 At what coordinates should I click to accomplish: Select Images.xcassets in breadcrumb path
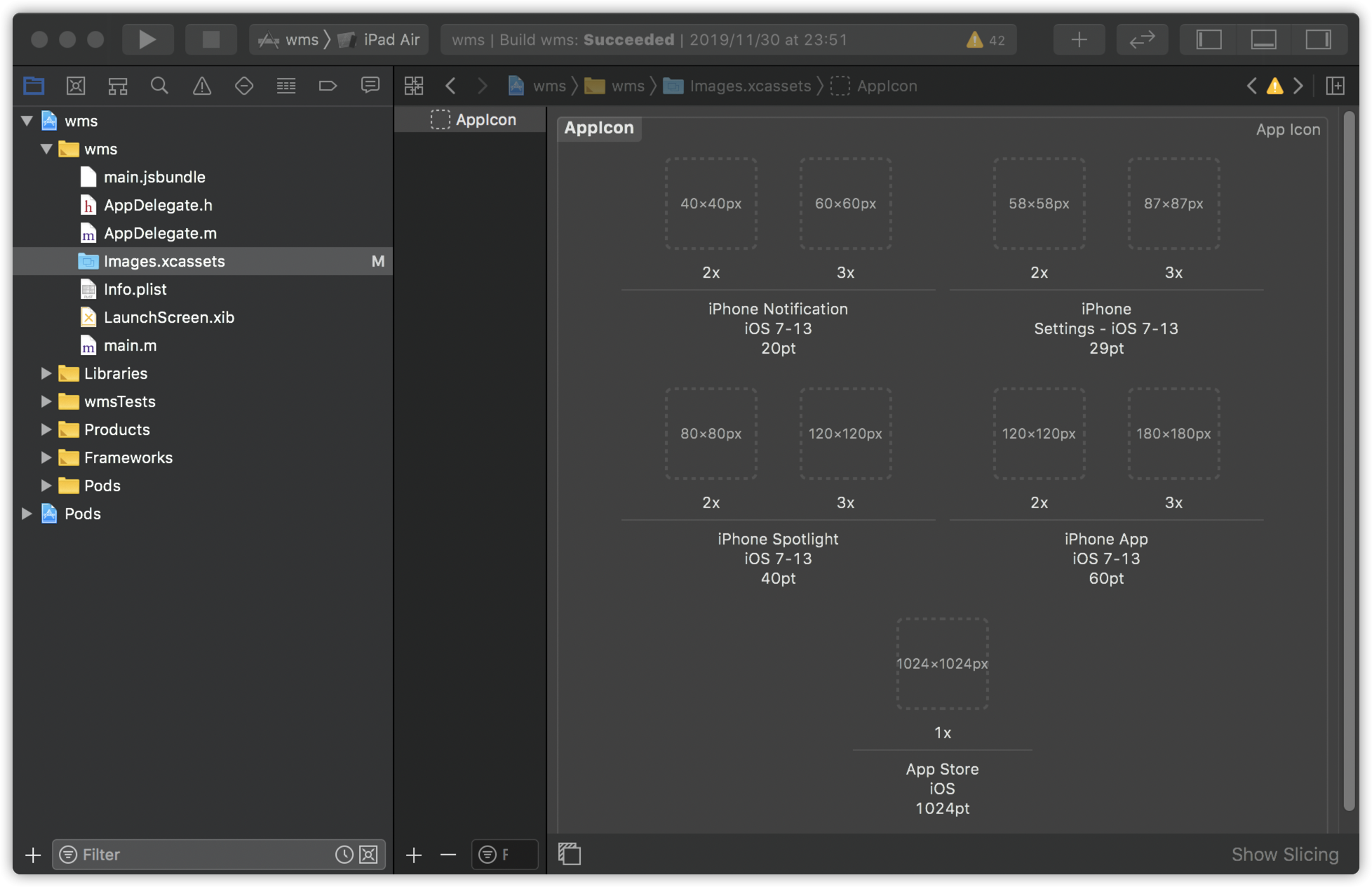point(749,86)
